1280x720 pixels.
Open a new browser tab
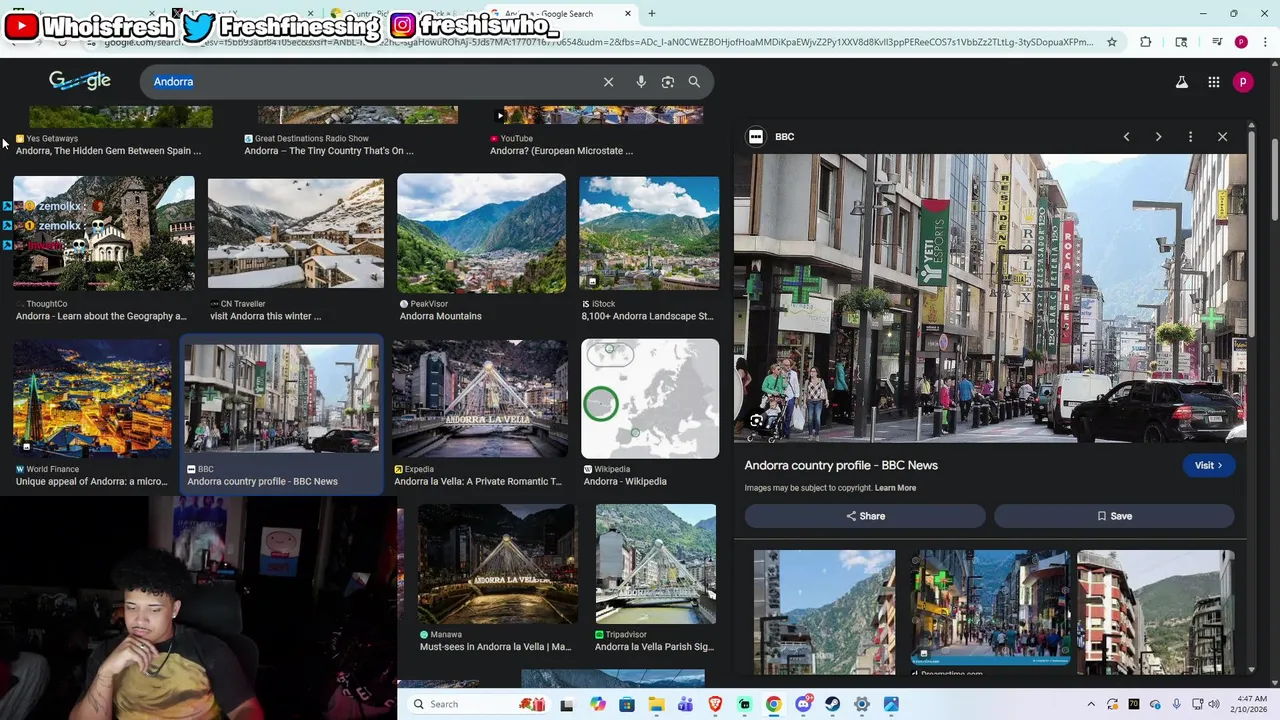click(x=652, y=13)
